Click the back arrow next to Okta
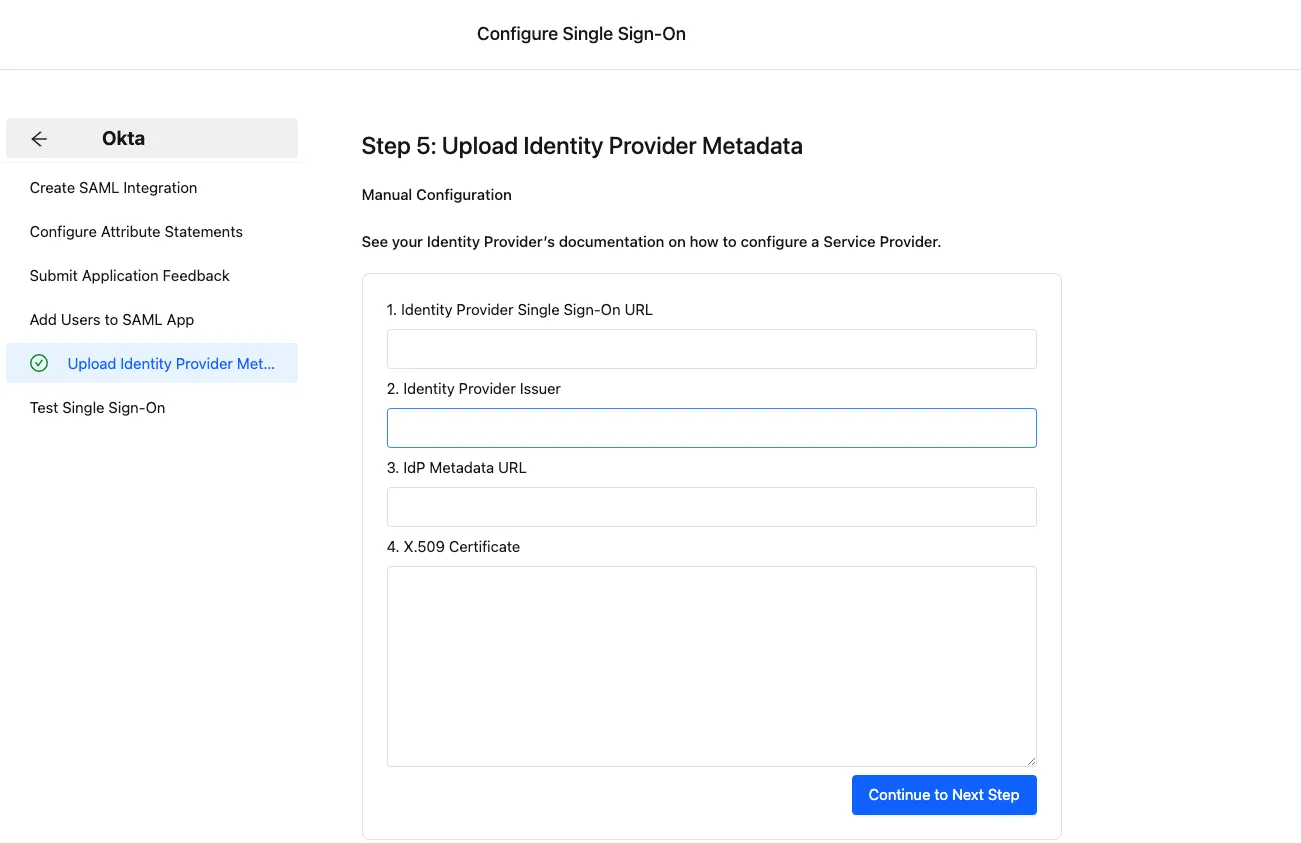 coord(38,138)
